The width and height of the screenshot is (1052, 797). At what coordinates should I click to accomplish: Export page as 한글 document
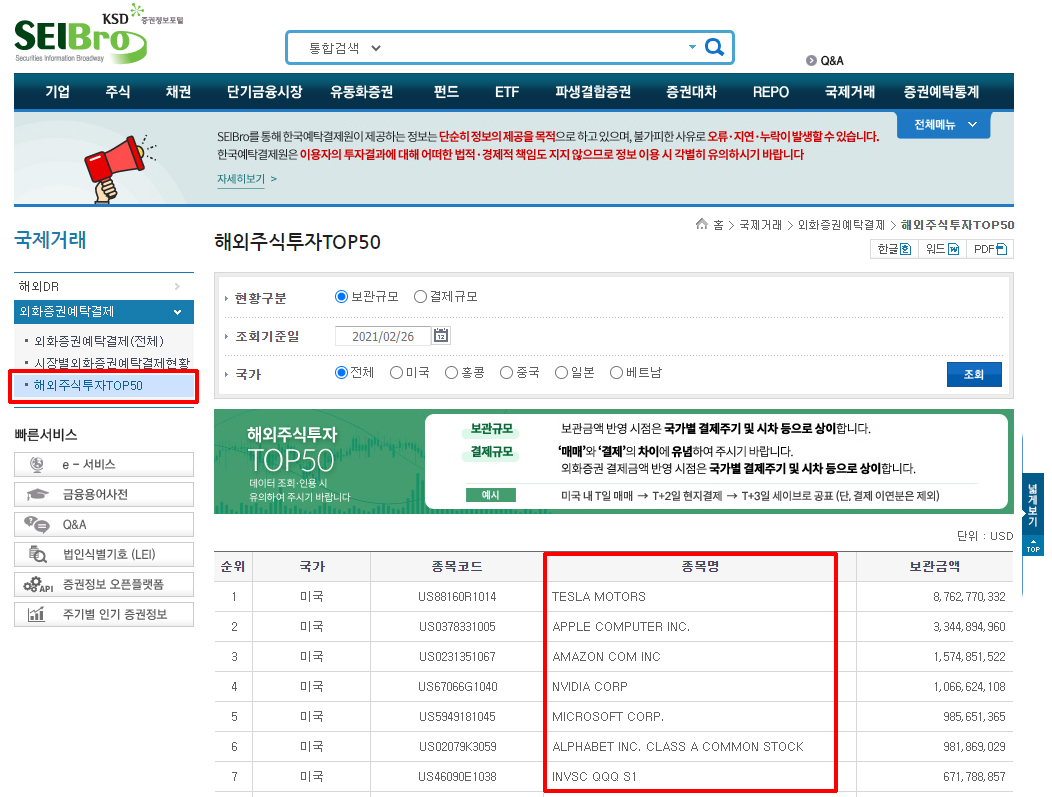click(894, 249)
